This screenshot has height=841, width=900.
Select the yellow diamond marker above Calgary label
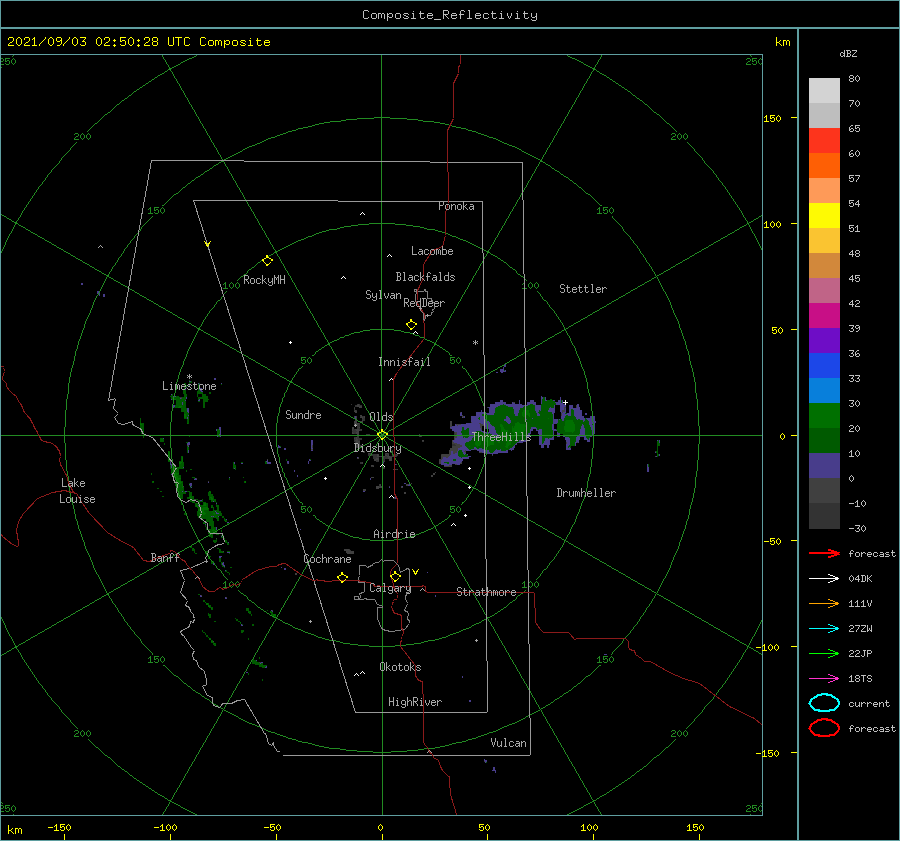[395, 576]
